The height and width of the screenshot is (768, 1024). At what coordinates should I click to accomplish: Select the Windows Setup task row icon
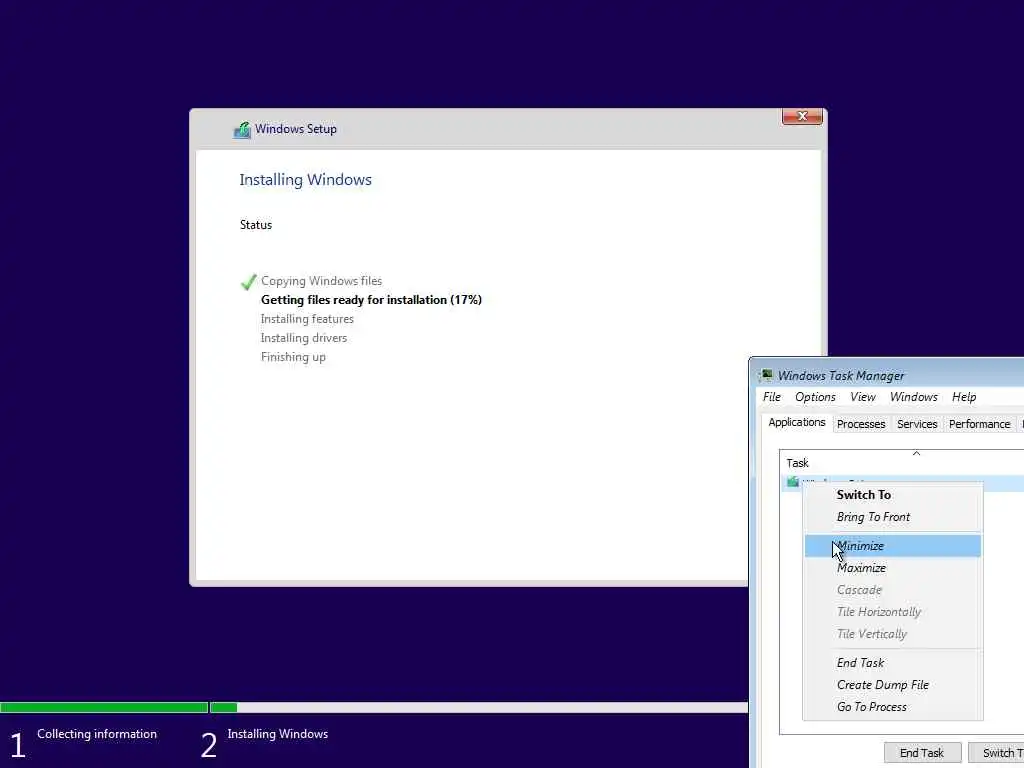pyautogui.click(x=792, y=482)
